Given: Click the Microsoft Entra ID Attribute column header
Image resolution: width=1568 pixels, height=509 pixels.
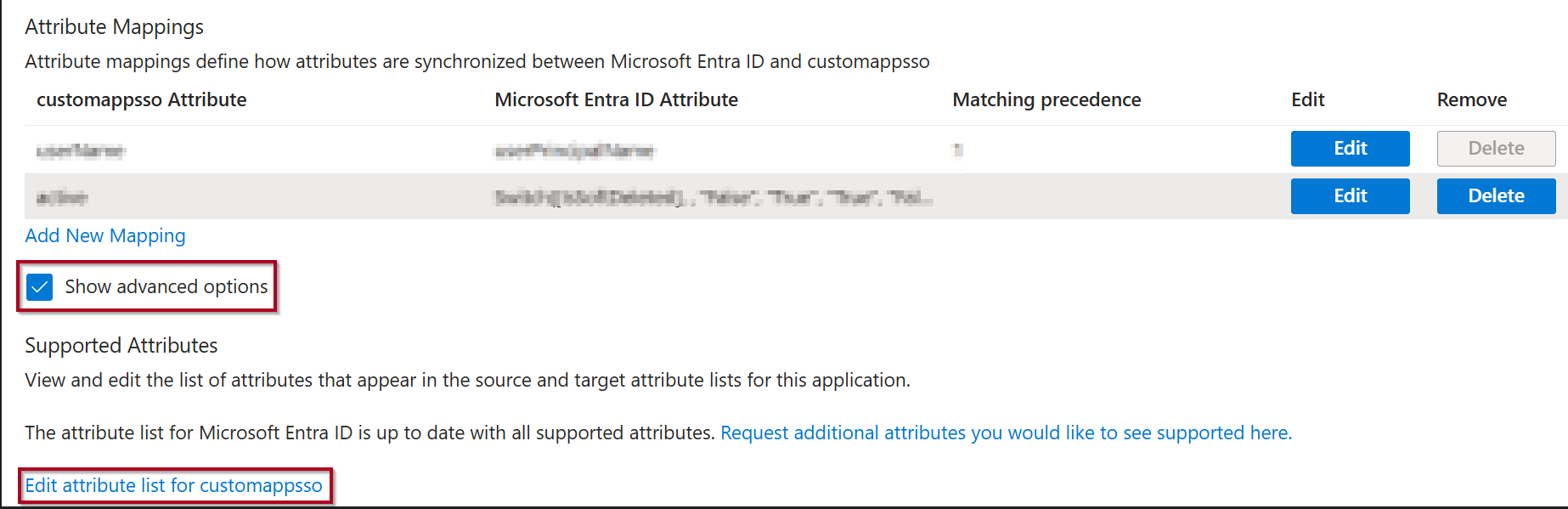Looking at the screenshot, I should click(616, 100).
